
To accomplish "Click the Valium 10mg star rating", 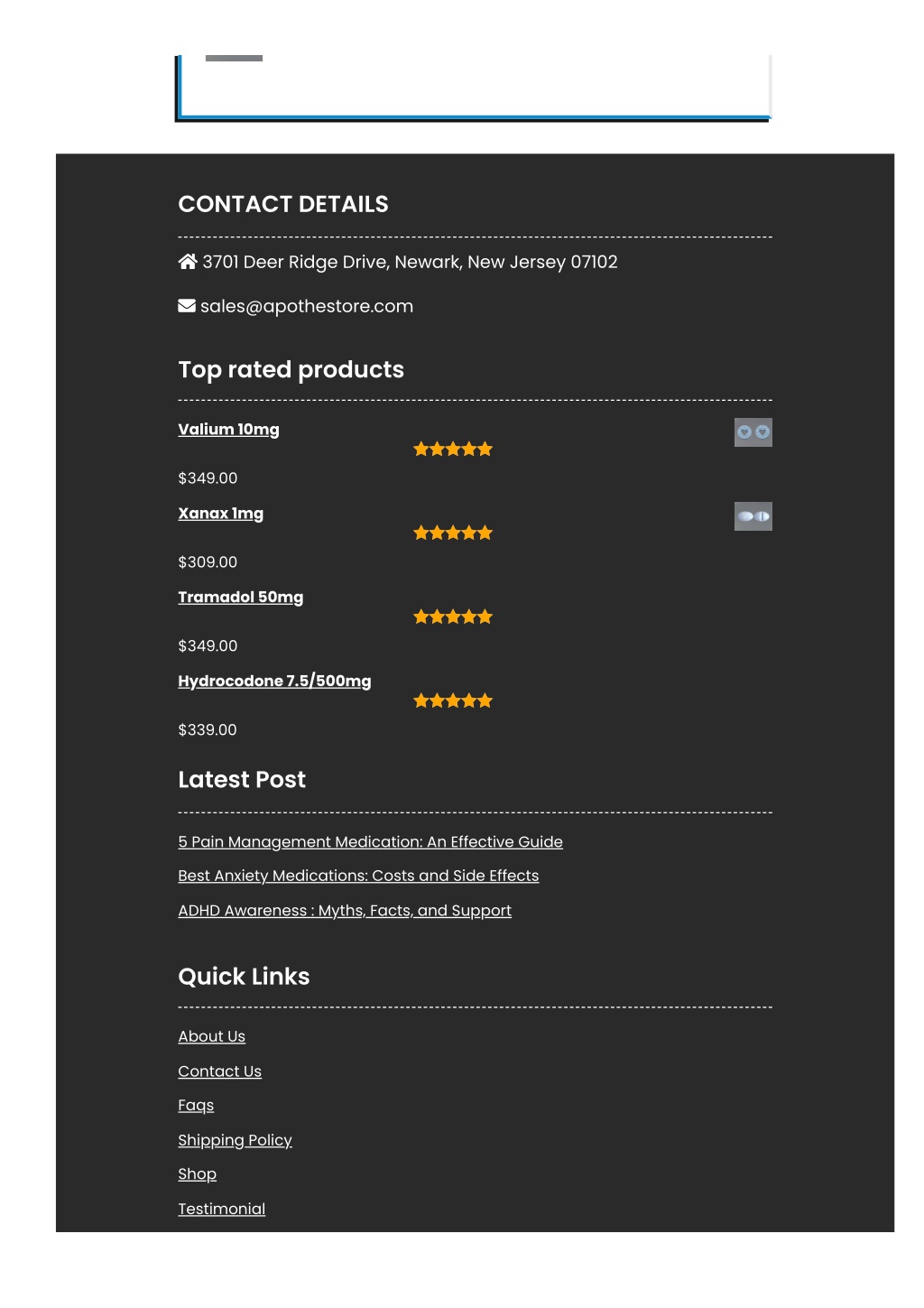I will [453, 449].
